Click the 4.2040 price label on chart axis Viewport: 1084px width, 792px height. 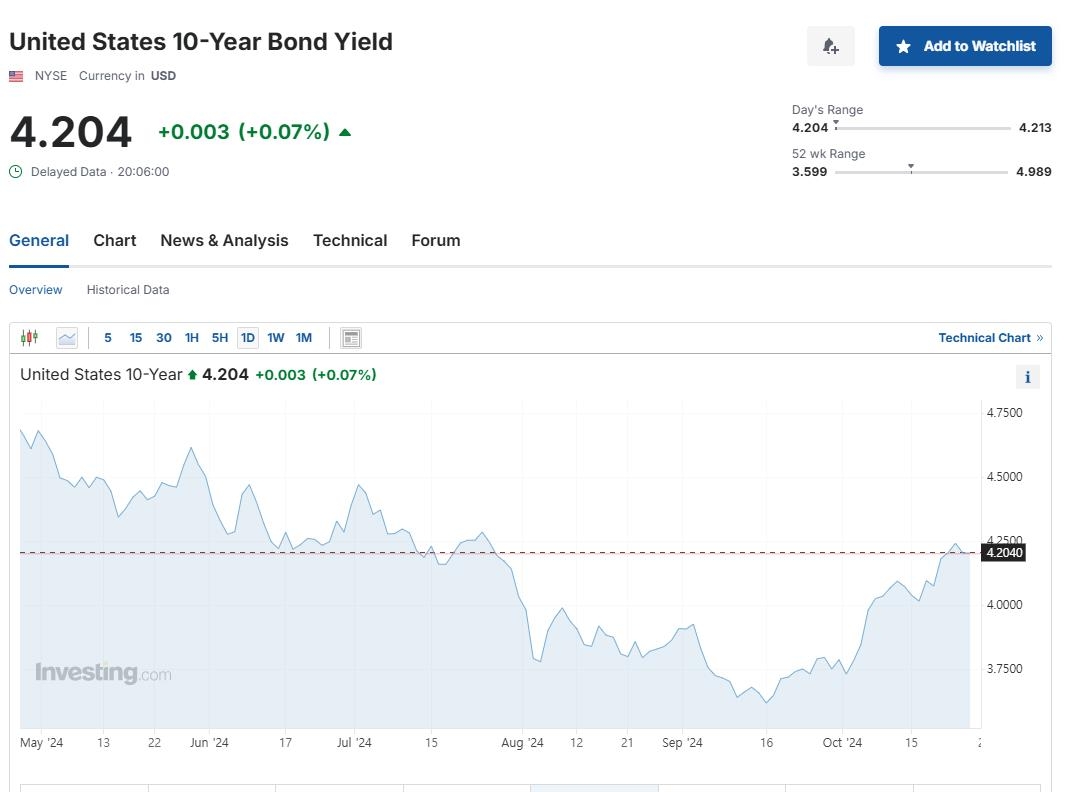pyautogui.click(x=1004, y=553)
